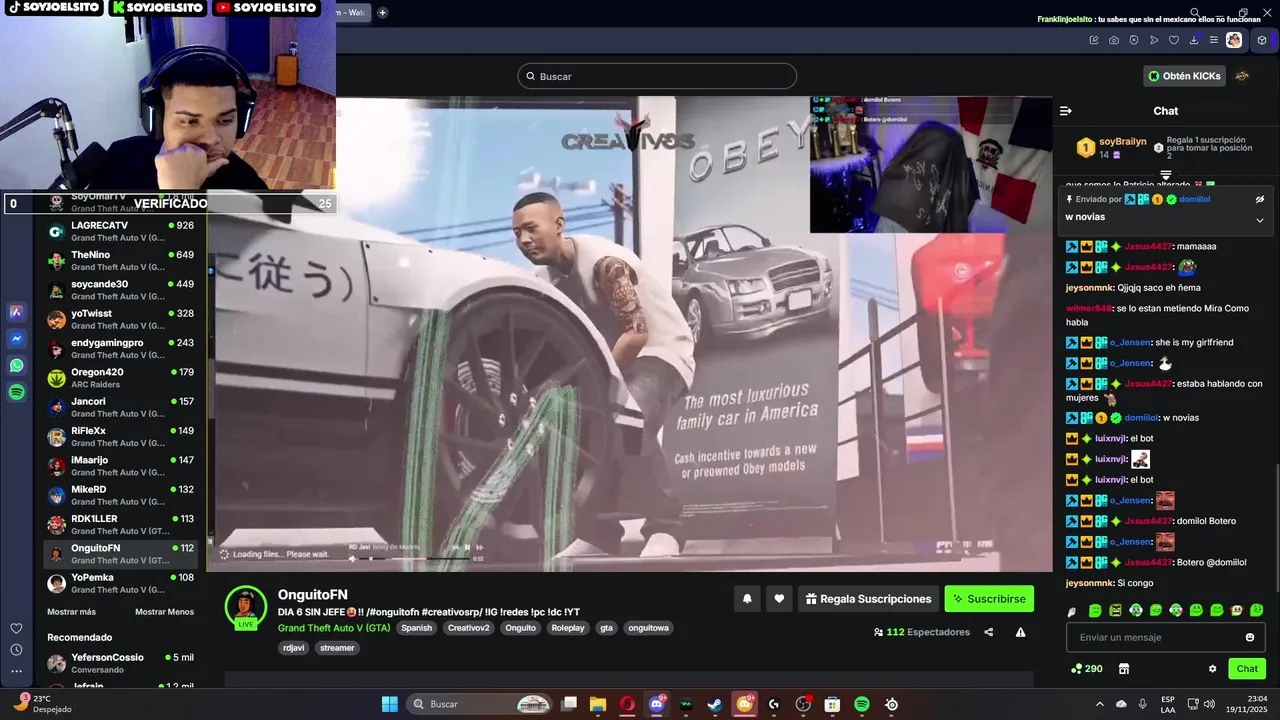Click the soyBrailyn top gifter badge
The width and height of the screenshot is (1280, 720).
(x=1086, y=148)
